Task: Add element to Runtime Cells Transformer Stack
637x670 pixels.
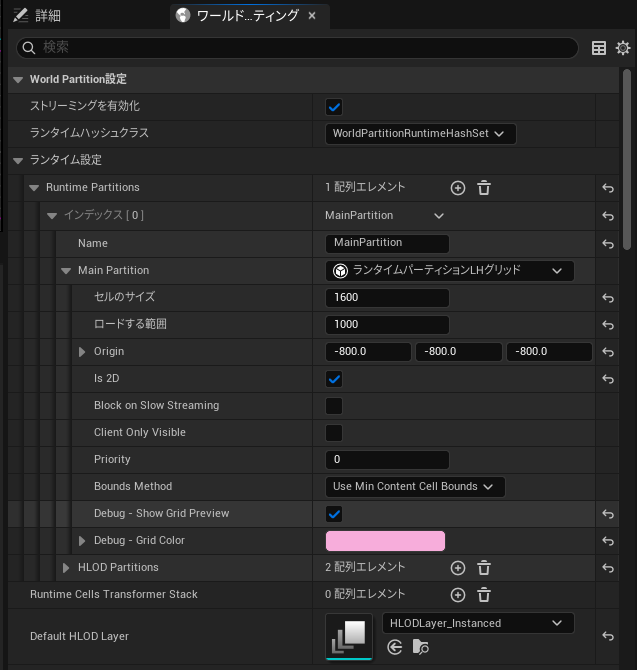Action: coord(458,595)
